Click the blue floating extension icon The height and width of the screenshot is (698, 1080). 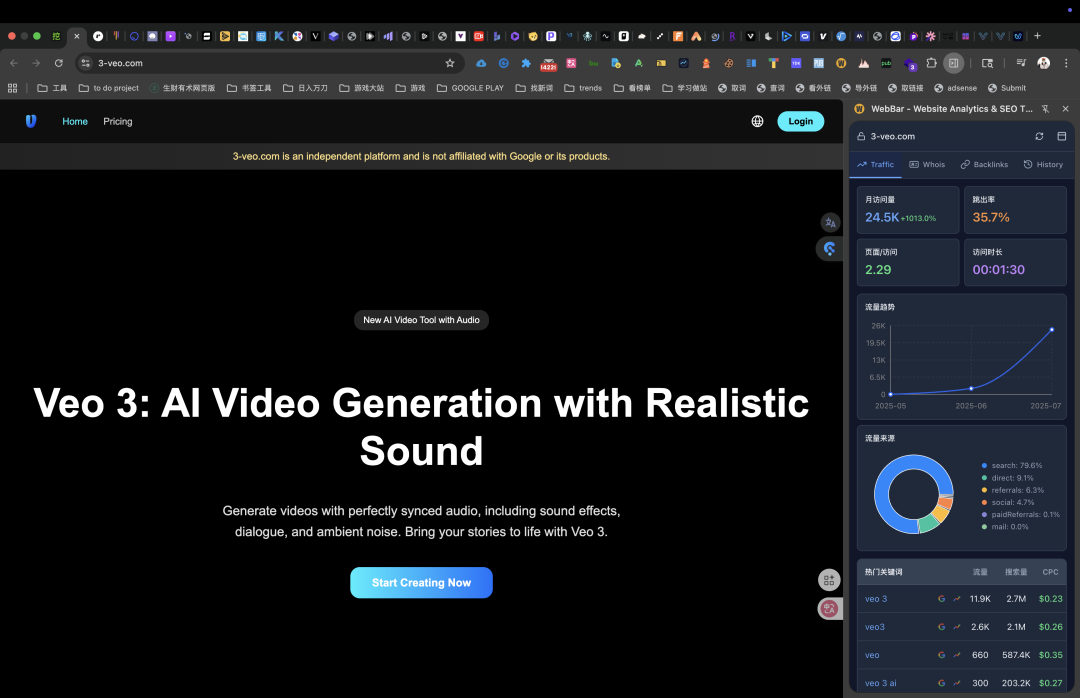829,249
